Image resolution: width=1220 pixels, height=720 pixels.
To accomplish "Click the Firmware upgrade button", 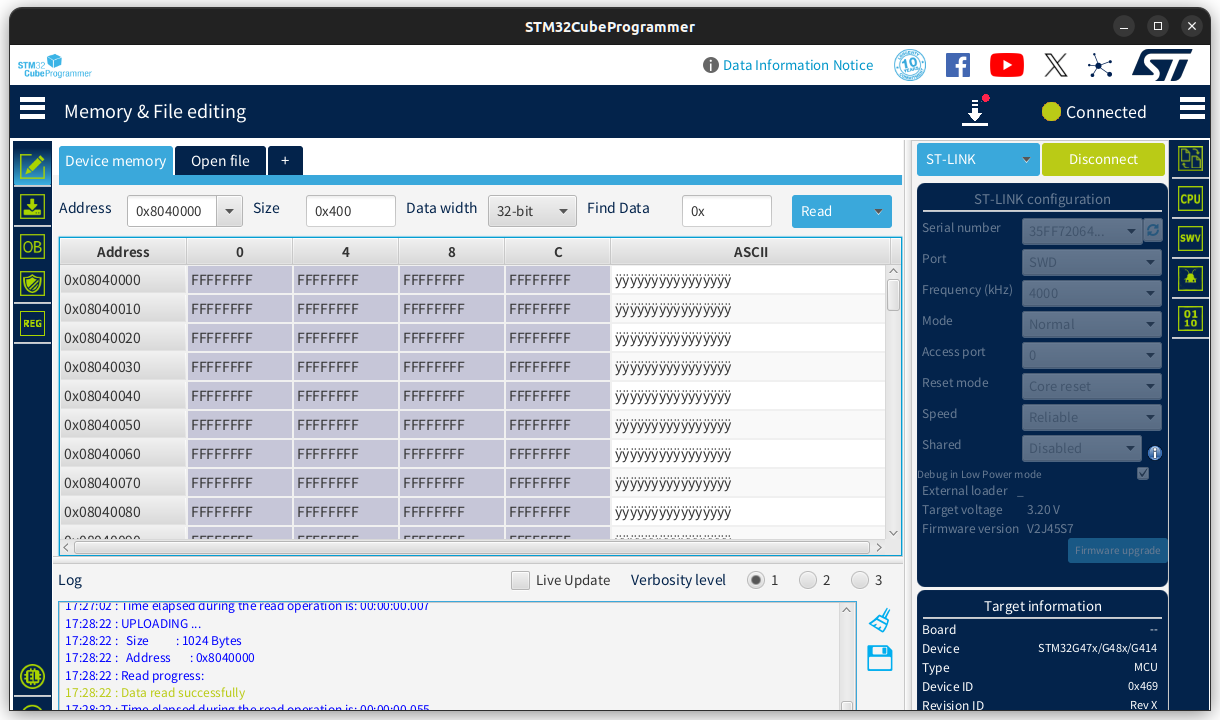I will 1117,550.
